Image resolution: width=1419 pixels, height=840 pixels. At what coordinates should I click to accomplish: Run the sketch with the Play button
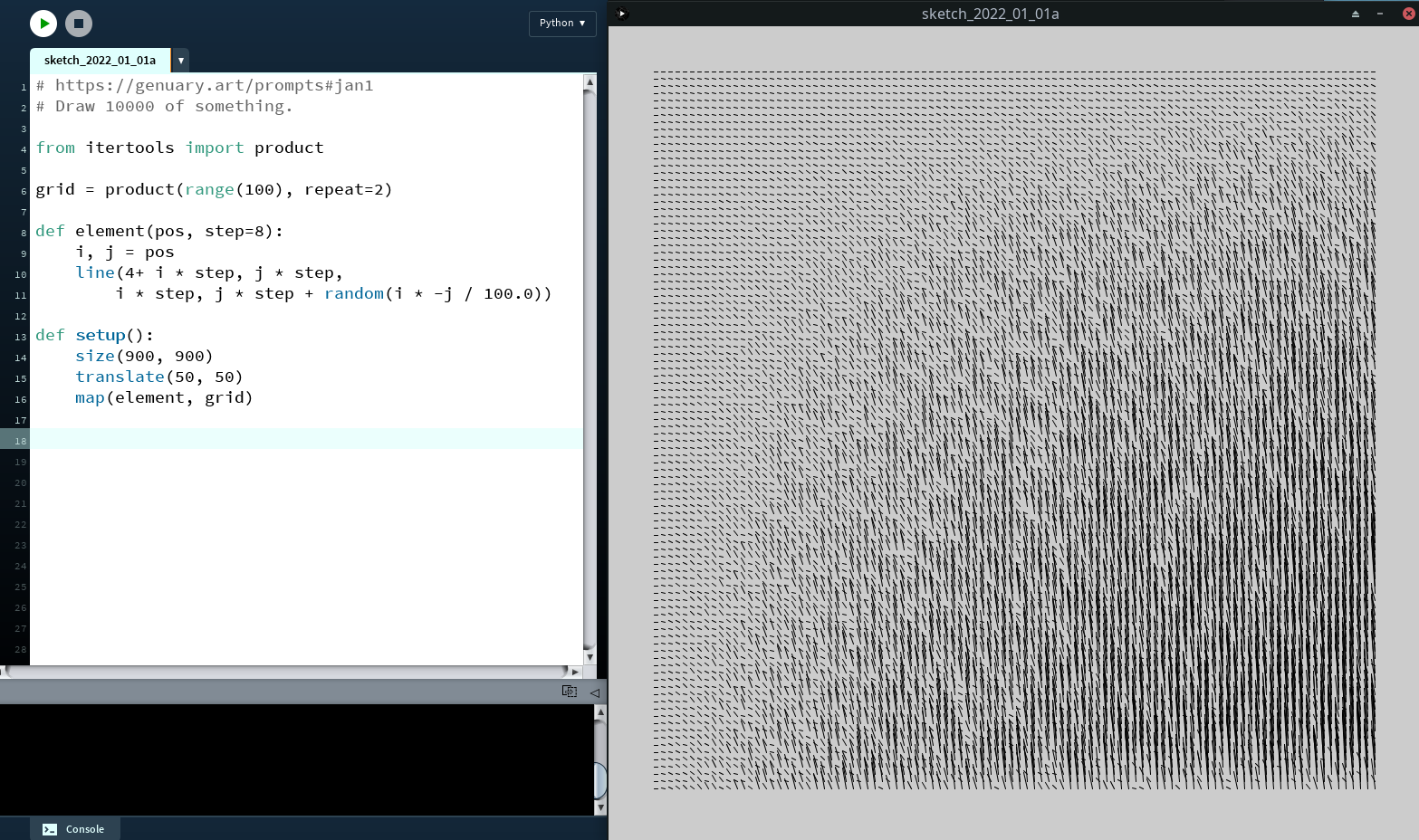click(43, 24)
